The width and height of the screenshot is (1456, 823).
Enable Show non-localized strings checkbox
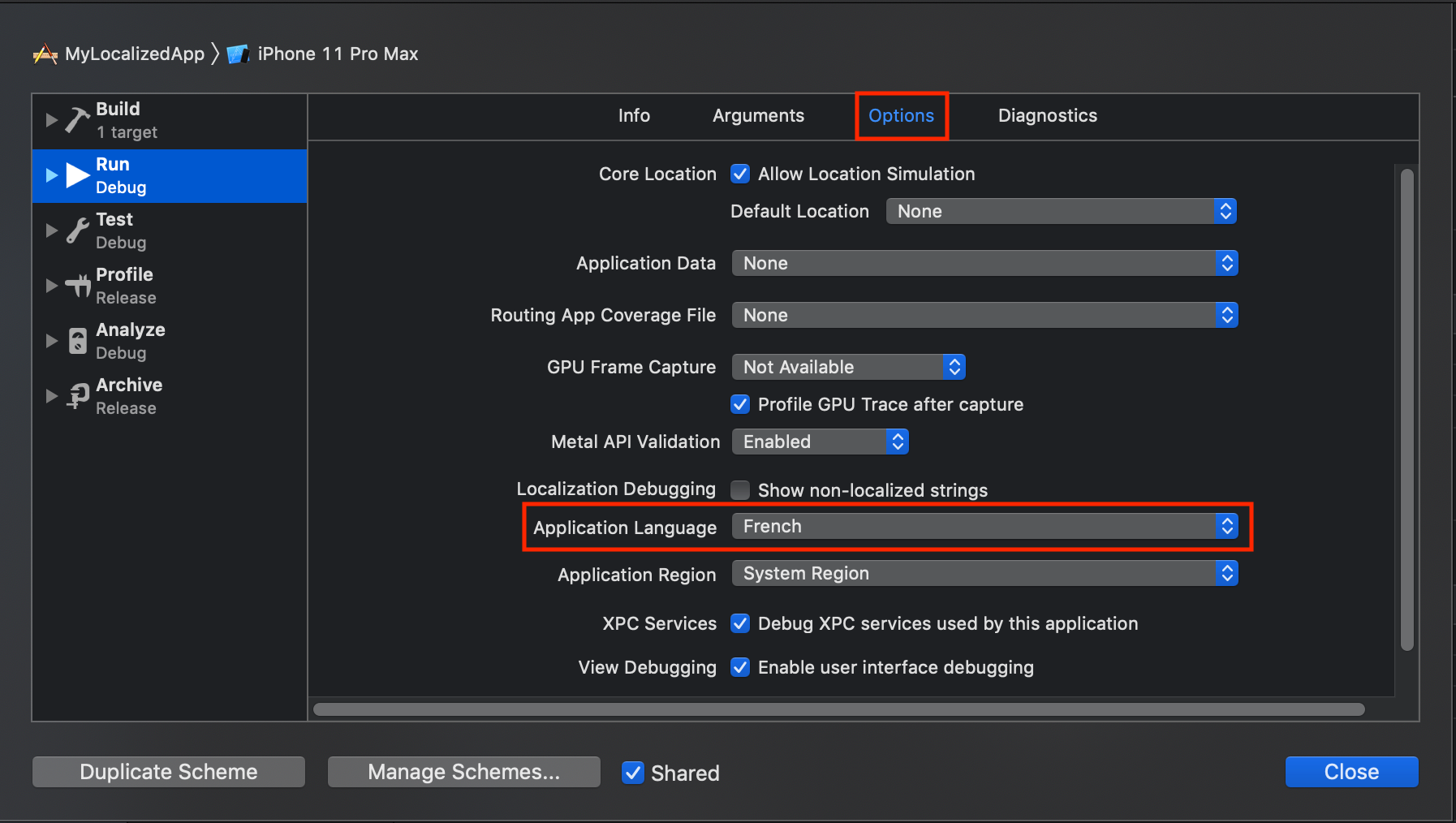tap(740, 490)
